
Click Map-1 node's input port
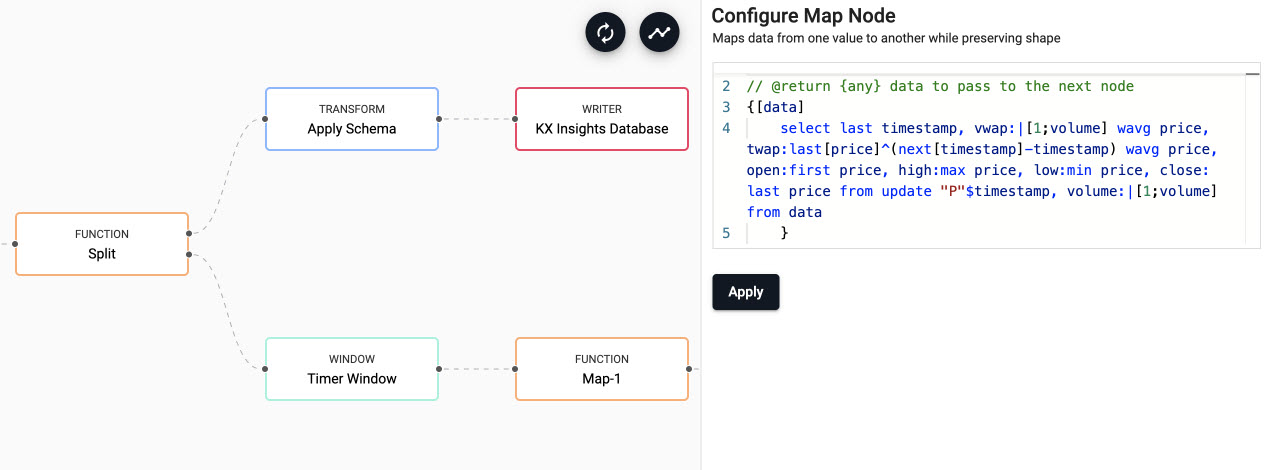coord(515,369)
